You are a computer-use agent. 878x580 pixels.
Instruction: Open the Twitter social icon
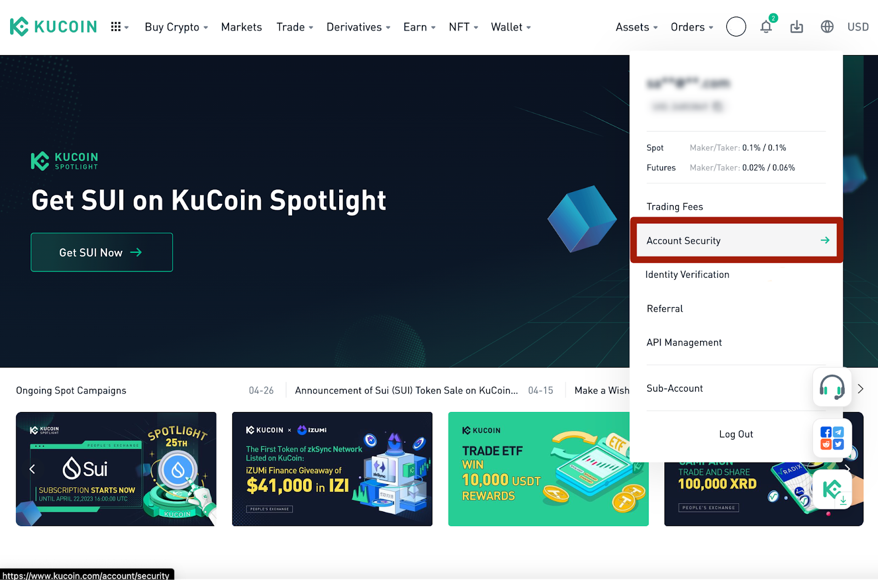(838, 445)
